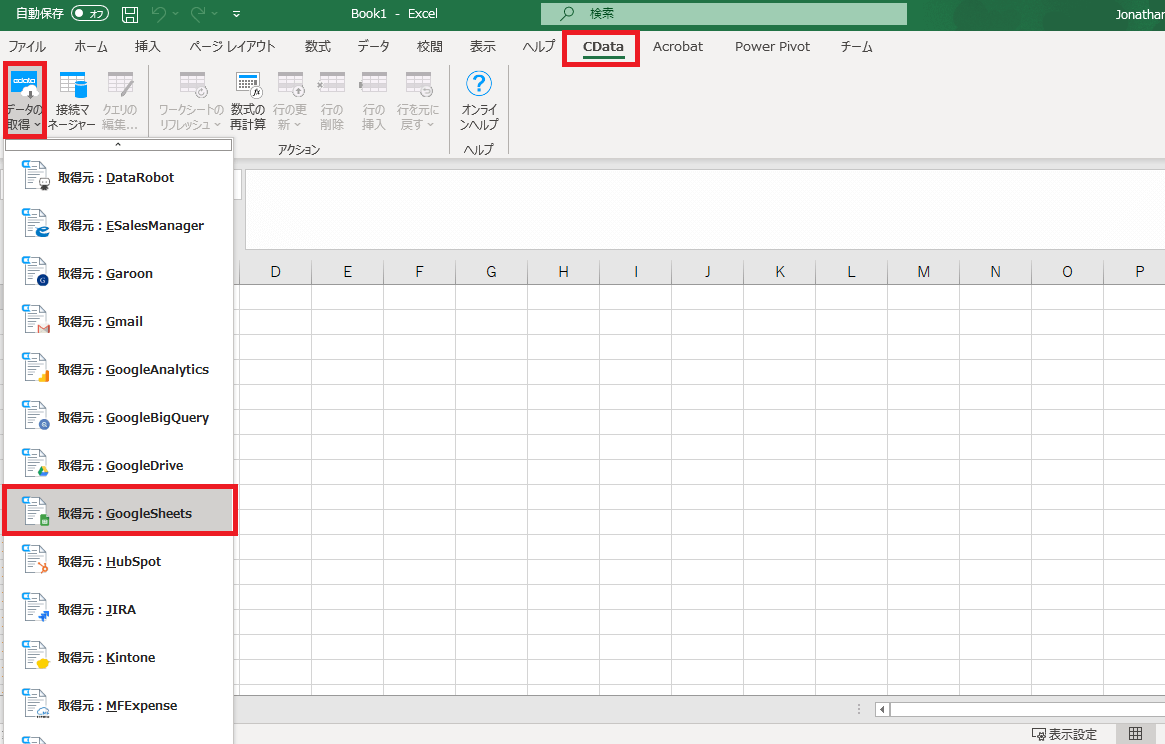Open the データの取得 dropdown button
The image size is (1165, 744).
click(25, 100)
